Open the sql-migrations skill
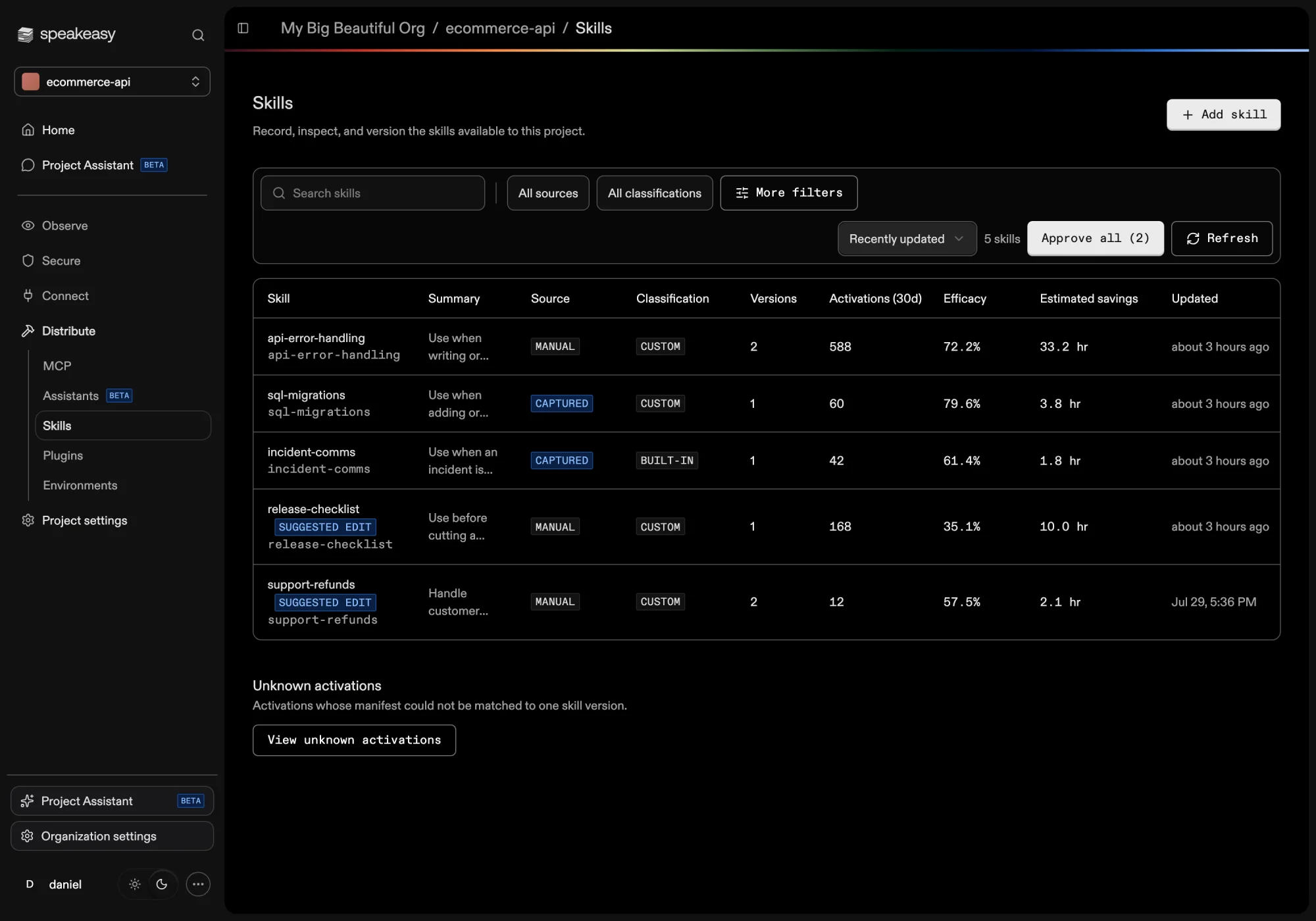Screen dimensions: 1316x921 coord(306,395)
